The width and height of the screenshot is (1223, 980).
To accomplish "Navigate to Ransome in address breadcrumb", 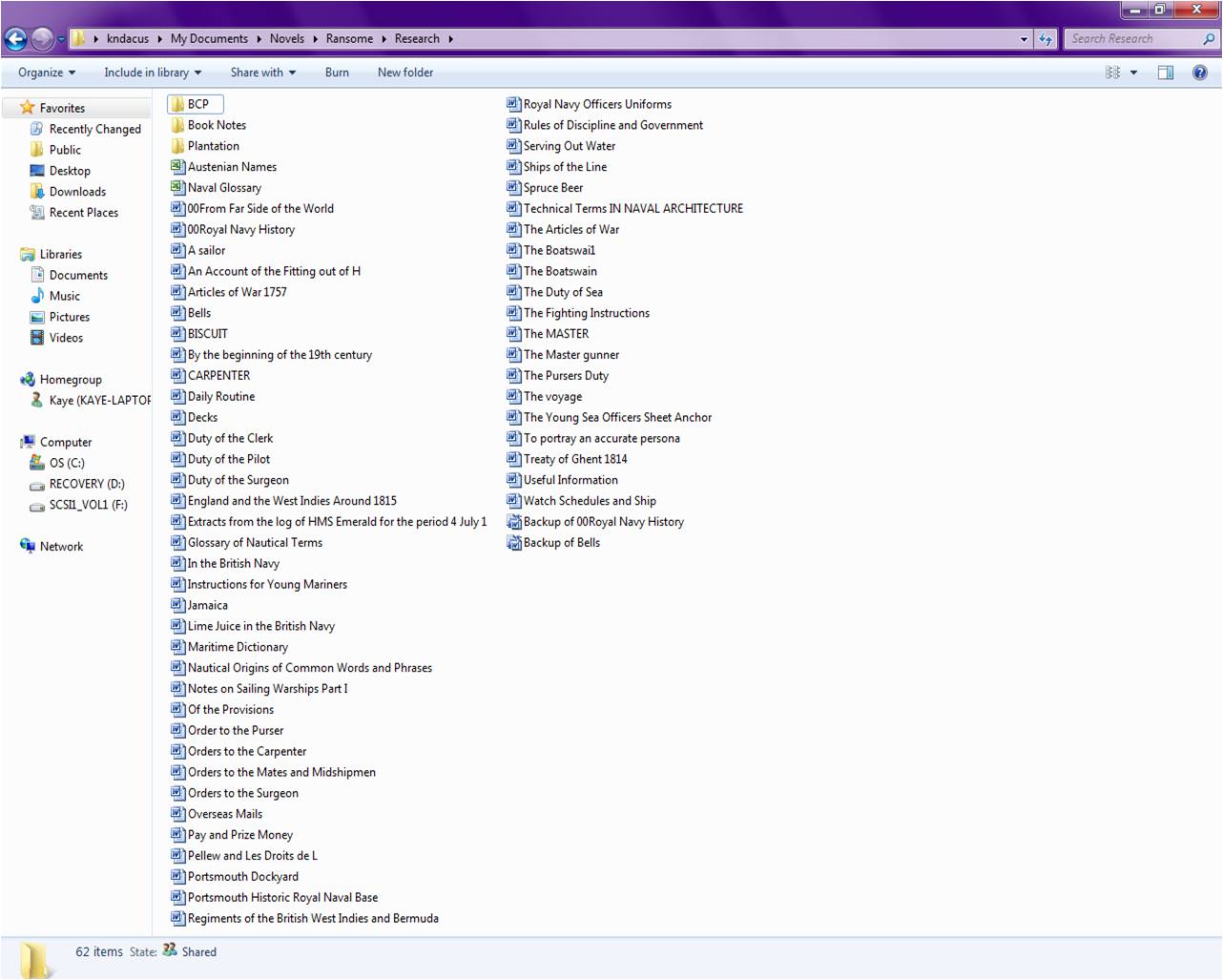I will coord(349,39).
